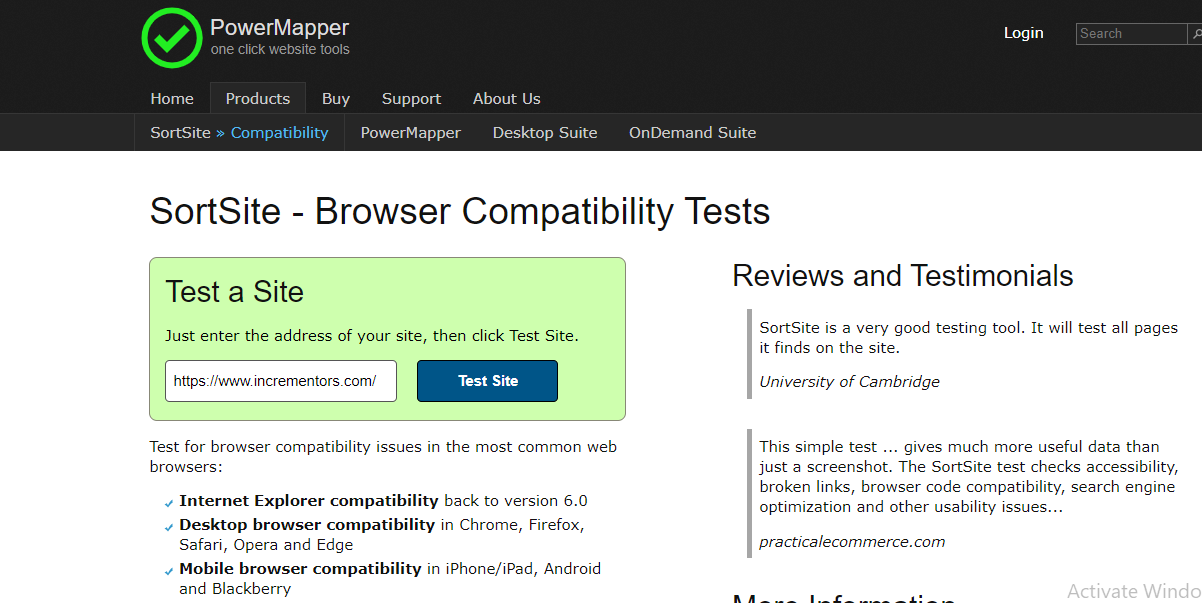1202x603 pixels.
Task: Click the checkmark bullet beside Mobile browser compatibility
Action: (169, 571)
